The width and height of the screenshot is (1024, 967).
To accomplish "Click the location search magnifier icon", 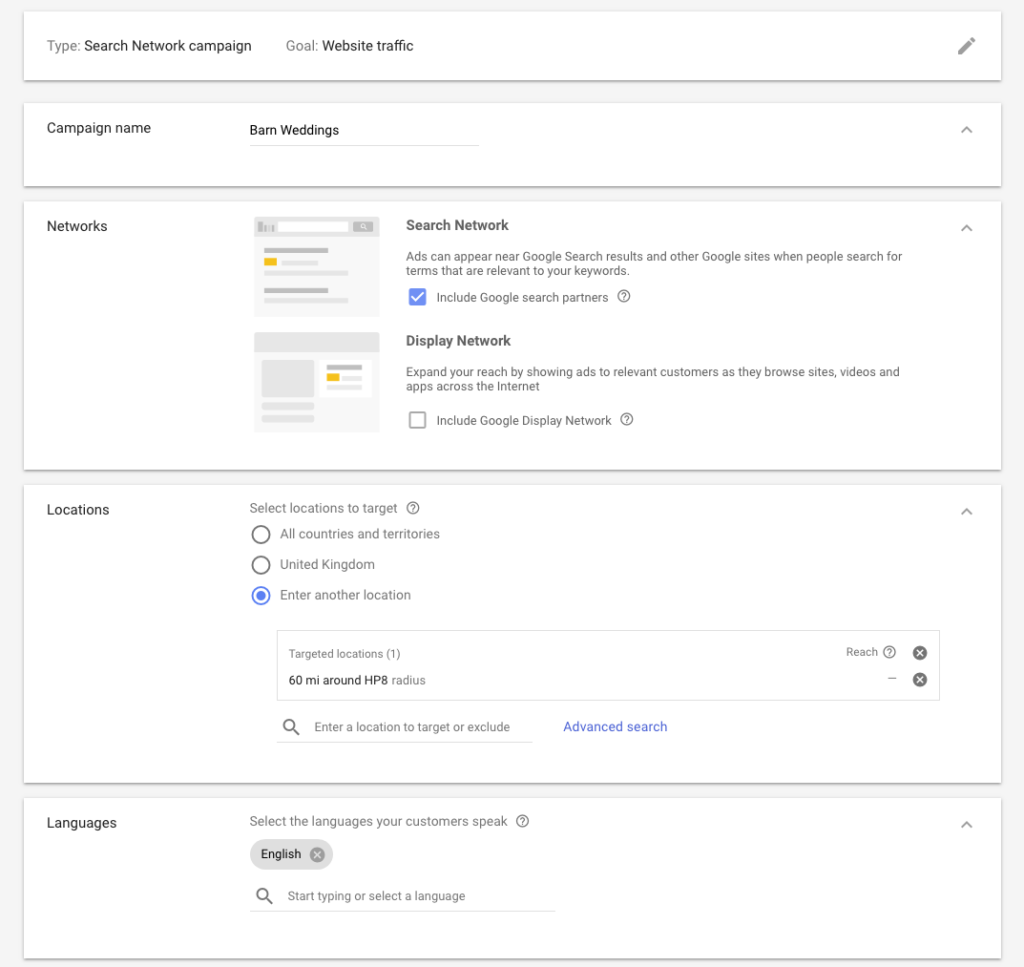I will pyautogui.click(x=291, y=727).
